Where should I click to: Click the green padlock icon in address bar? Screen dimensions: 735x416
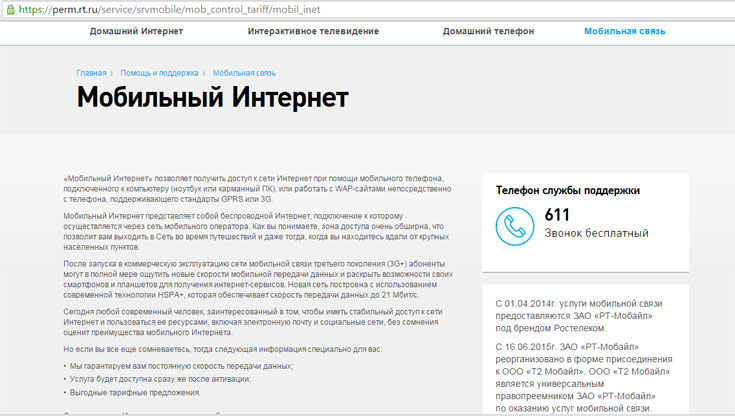[8, 9]
